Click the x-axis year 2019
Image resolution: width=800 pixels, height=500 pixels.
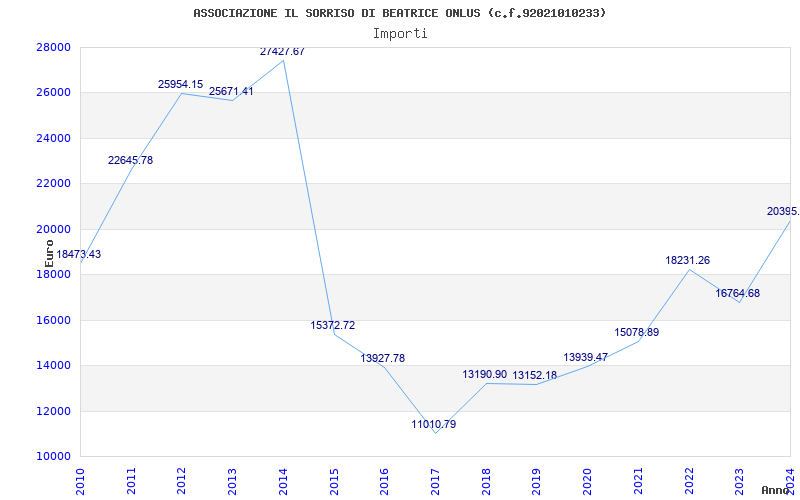[x=536, y=481]
